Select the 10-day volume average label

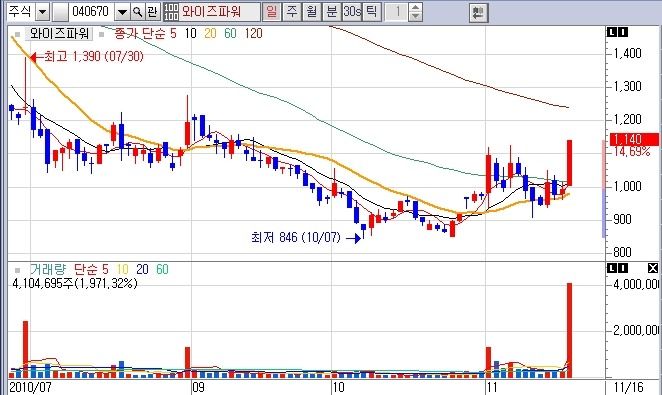[x=122, y=269]
